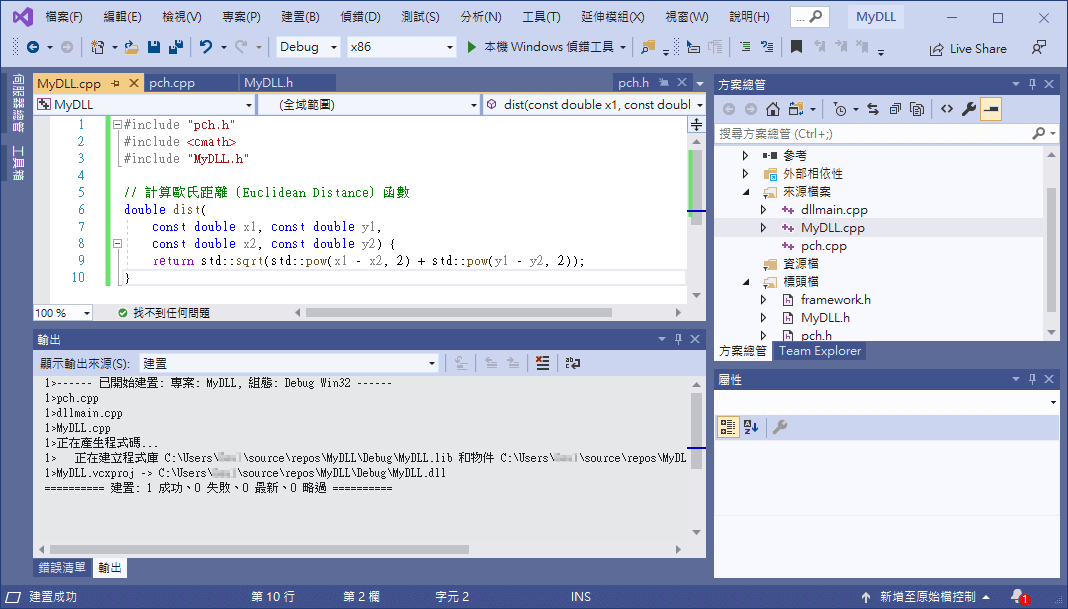The width and height of the screenshot is (1068, 609).
Task: Collapse the include block on line 1
Action: pos(117,125)
